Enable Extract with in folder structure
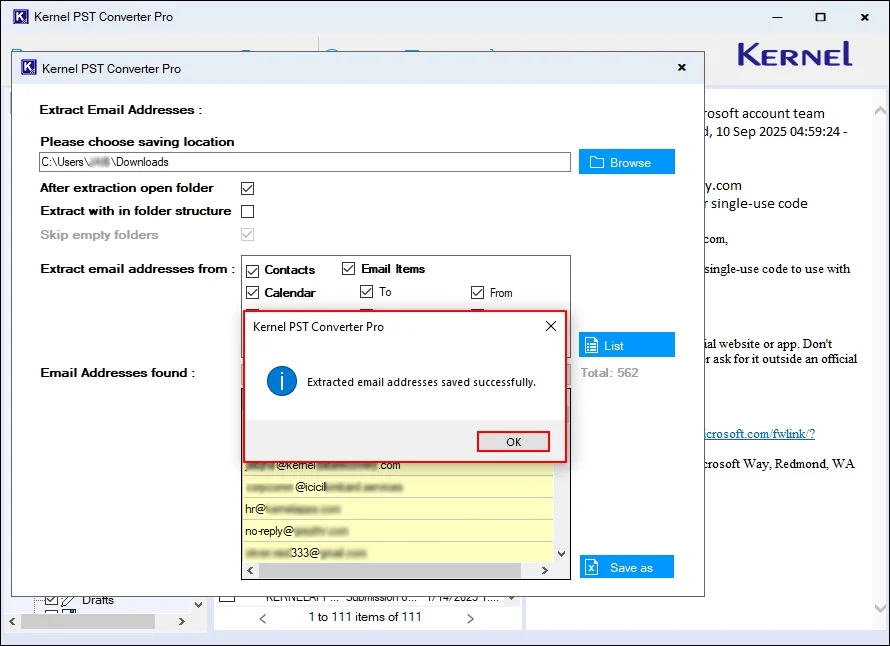Viewport: 890px width, 646px height. click(247, 211)
